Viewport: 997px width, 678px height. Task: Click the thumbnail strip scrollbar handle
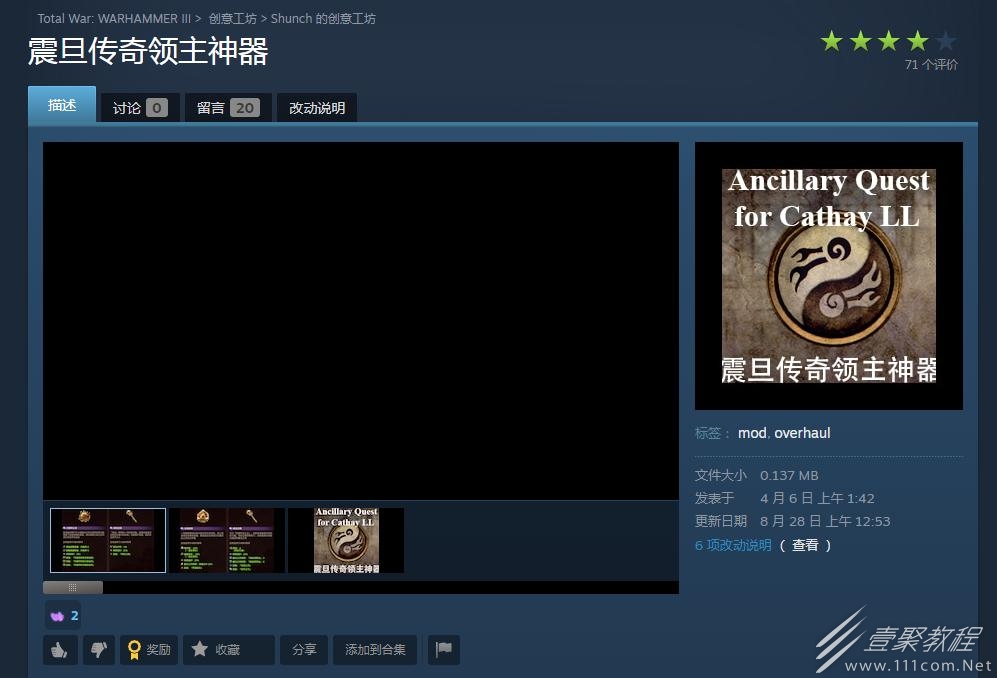[72, 587]
